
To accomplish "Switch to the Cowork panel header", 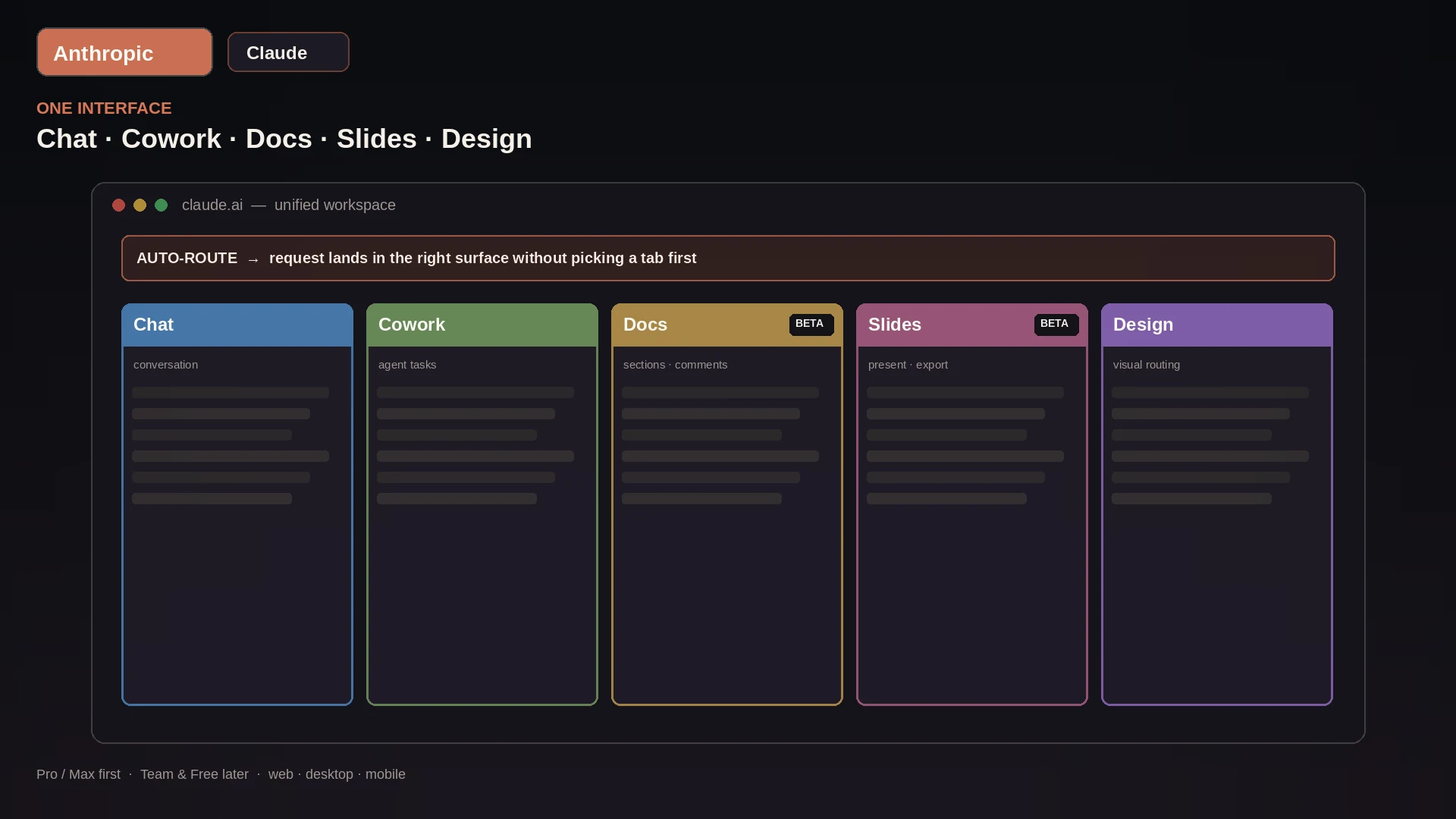I will (482, 325).
